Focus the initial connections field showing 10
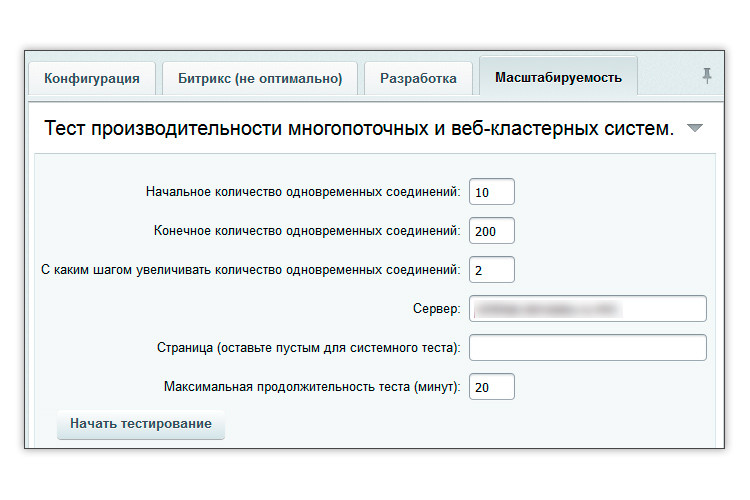750x500 pixels. pos(491,191)
